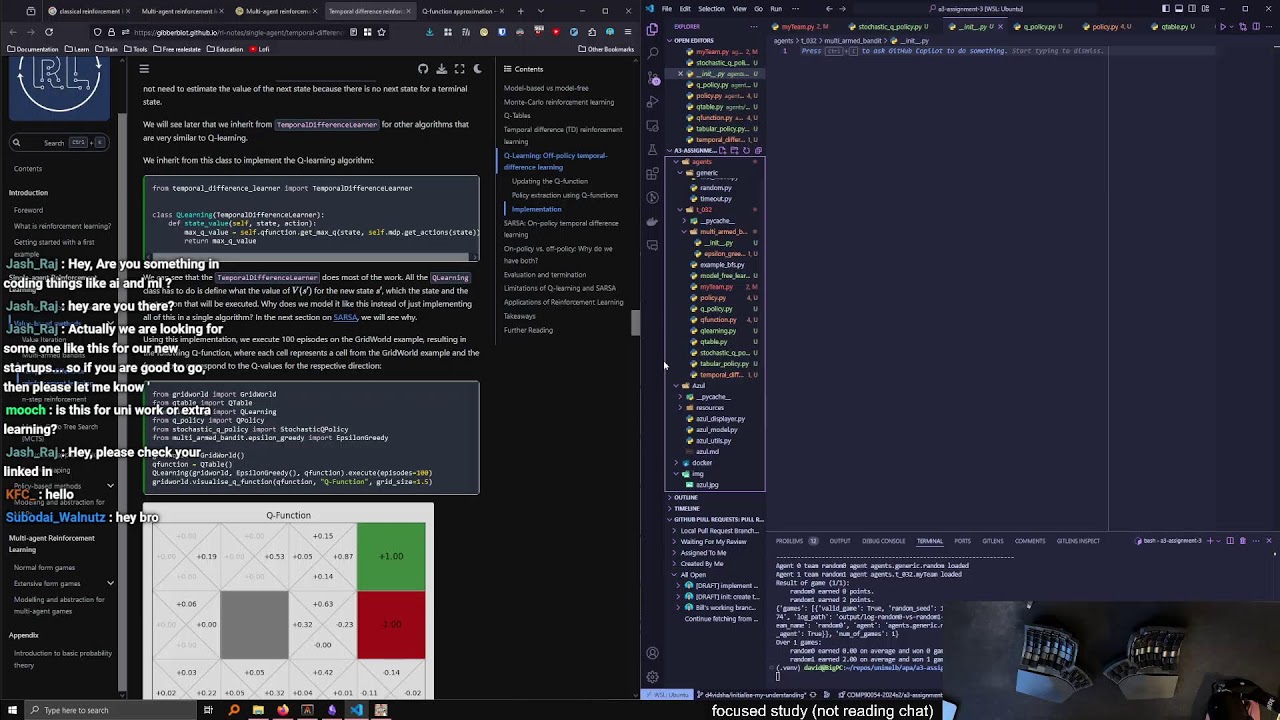The height and width of the screenshot is (720, 1280).
Task: Open VS Code Accounts icon
Action: point(653,653)
